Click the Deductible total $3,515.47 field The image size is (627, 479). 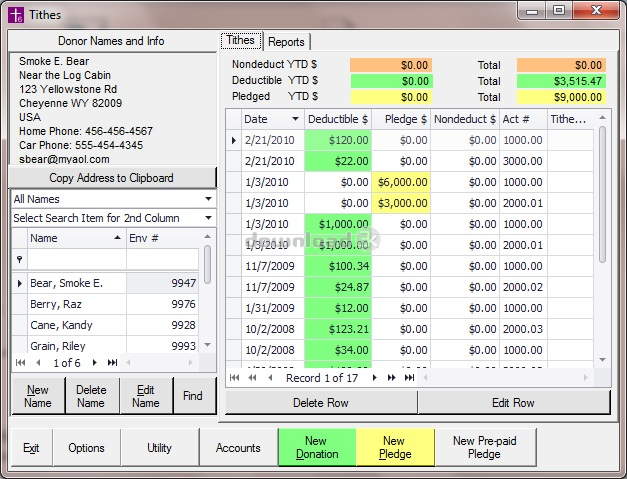pyautogui.click(x=561, y=81)
